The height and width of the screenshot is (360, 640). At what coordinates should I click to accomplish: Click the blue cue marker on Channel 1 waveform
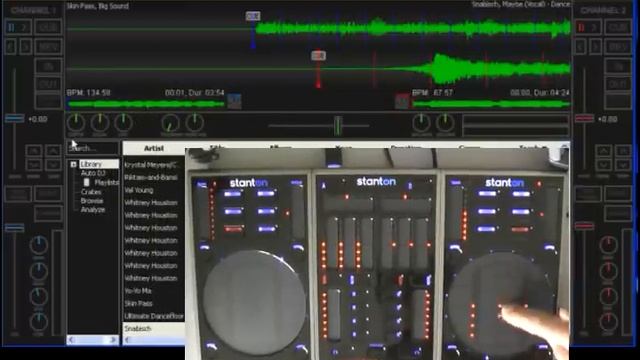(x=253, y=16)
